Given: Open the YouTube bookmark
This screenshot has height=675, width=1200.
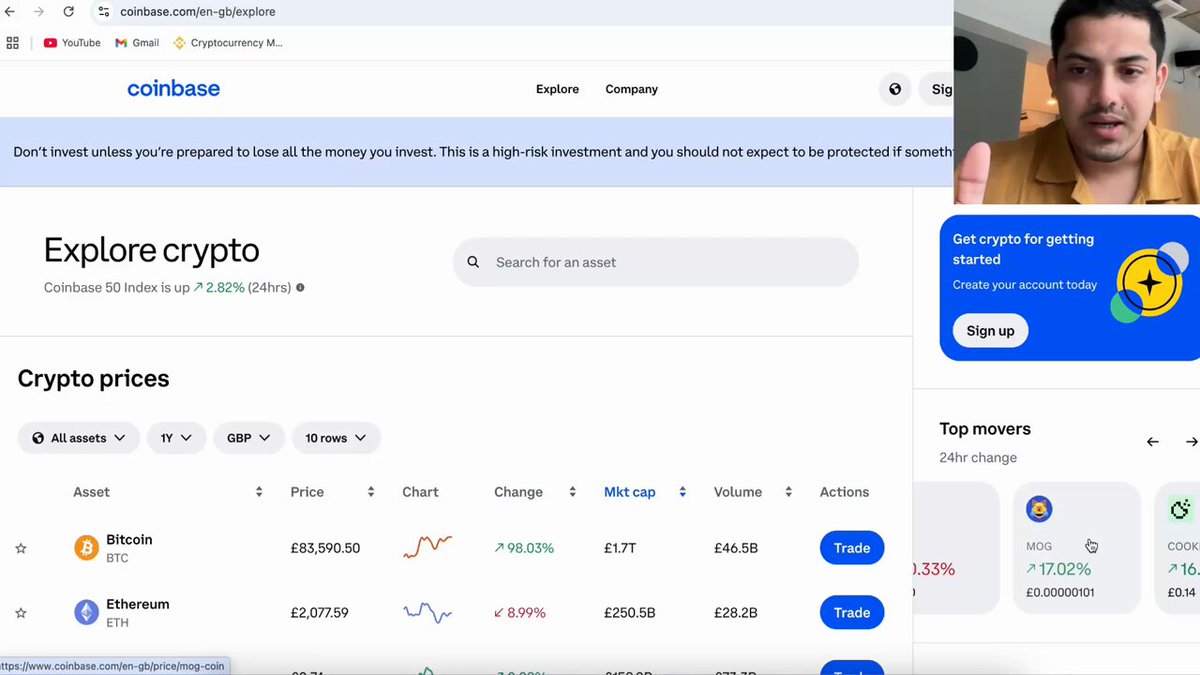Looking at the screenshot, I should [72, 43].
